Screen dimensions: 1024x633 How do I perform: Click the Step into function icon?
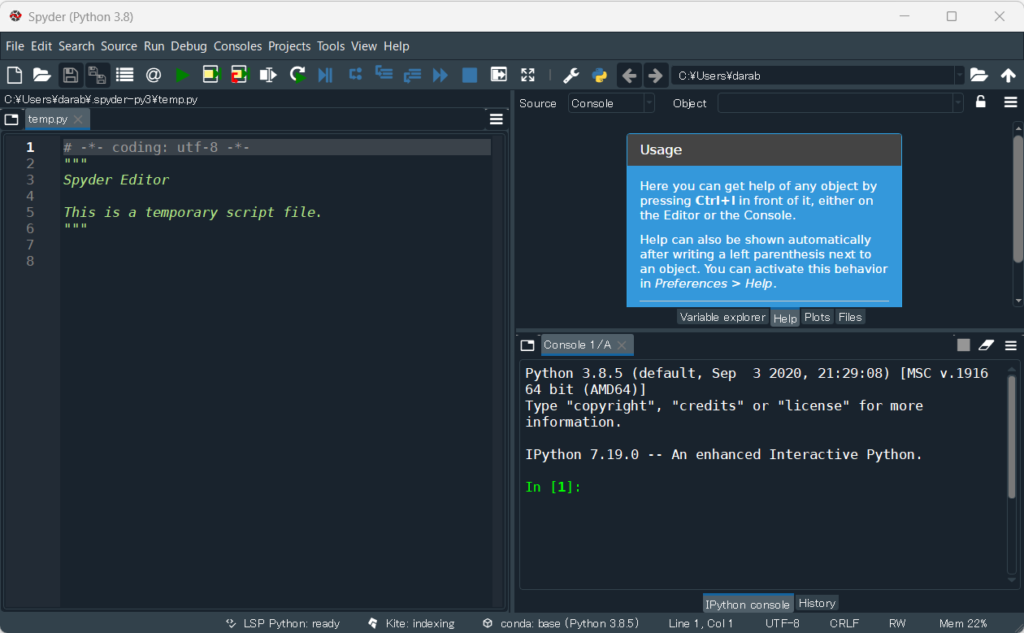[384, 74]
